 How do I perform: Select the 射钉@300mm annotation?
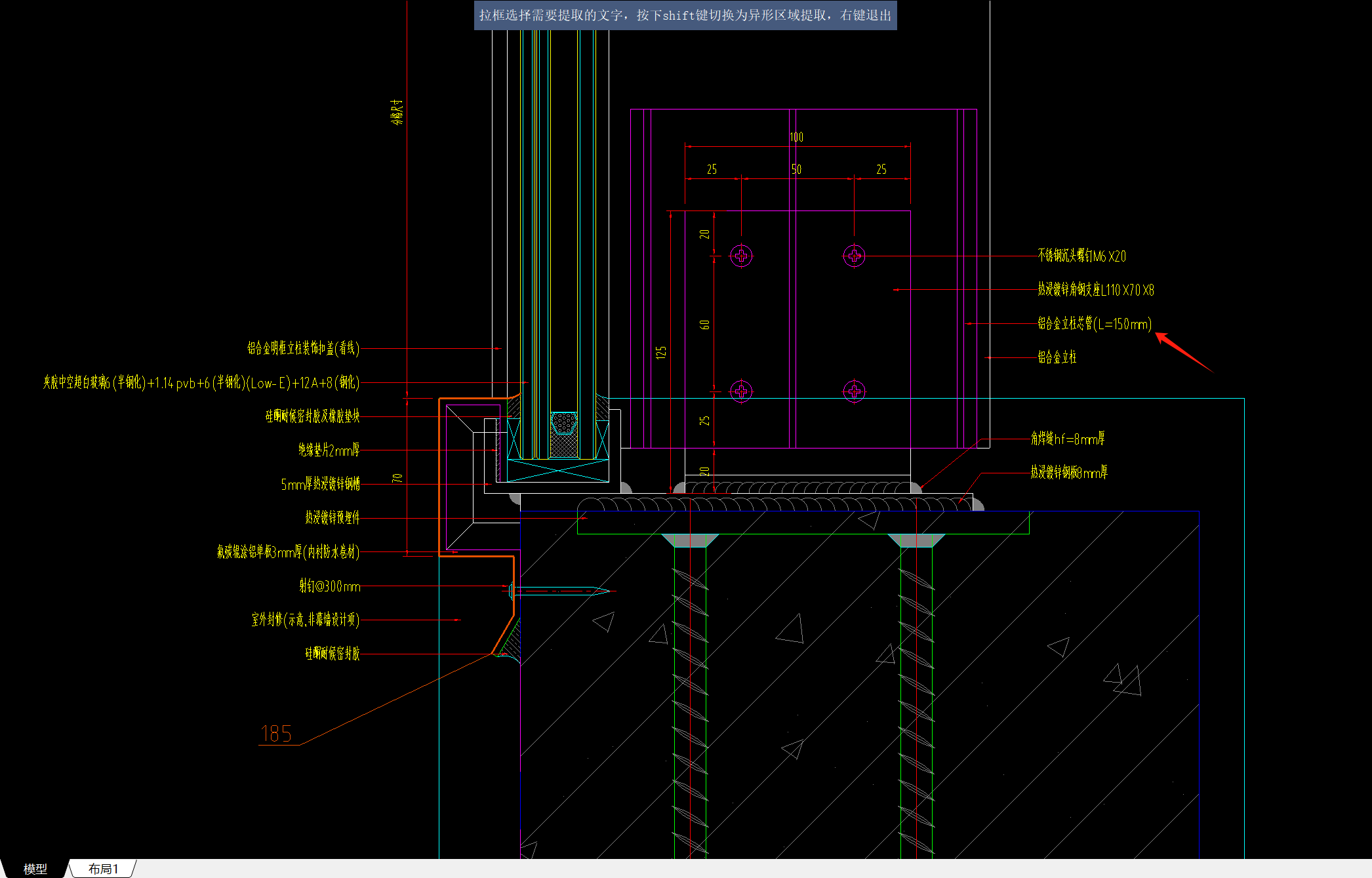[330, 586]
